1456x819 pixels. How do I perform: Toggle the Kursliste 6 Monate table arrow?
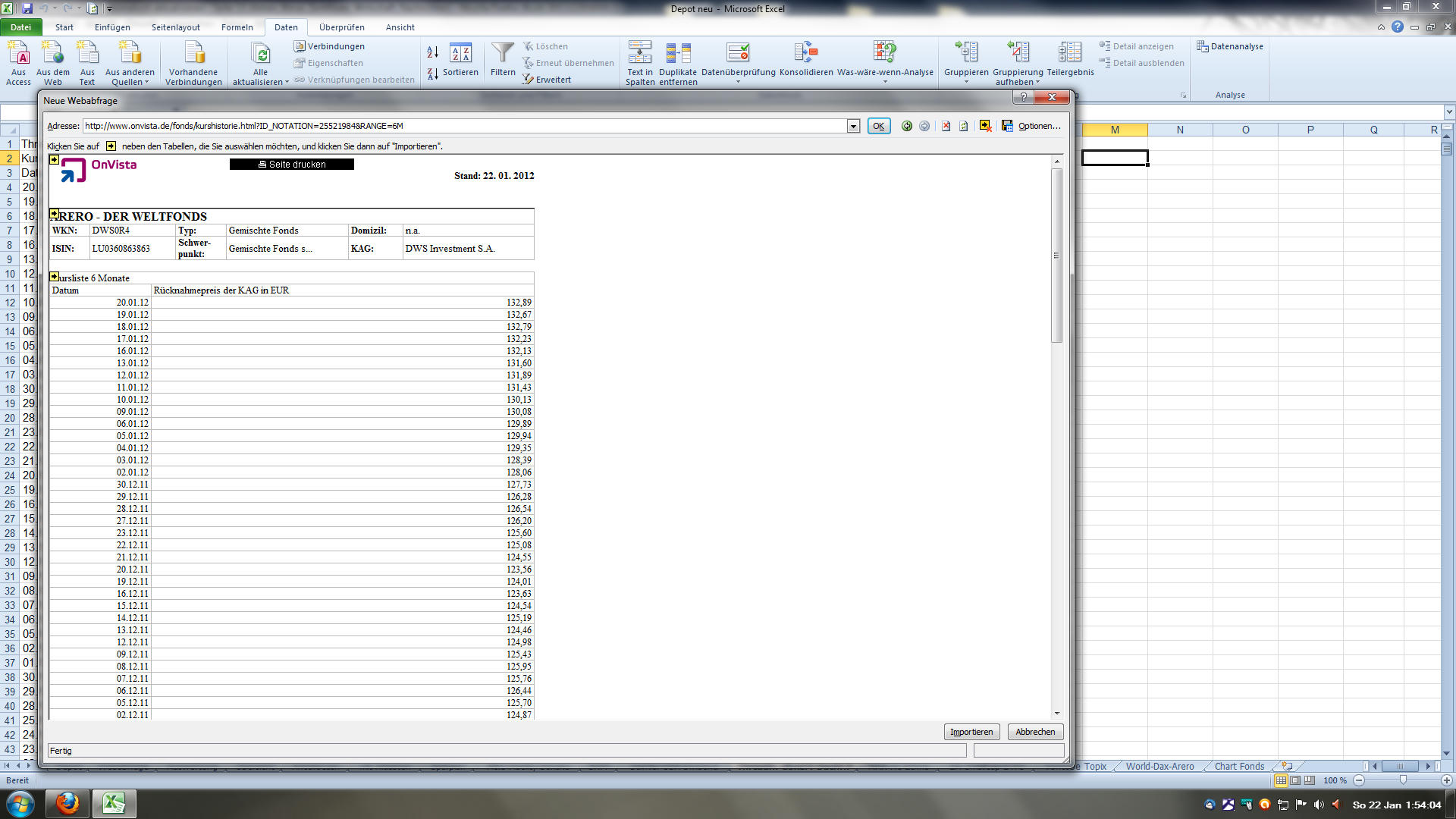pos(55,277)
